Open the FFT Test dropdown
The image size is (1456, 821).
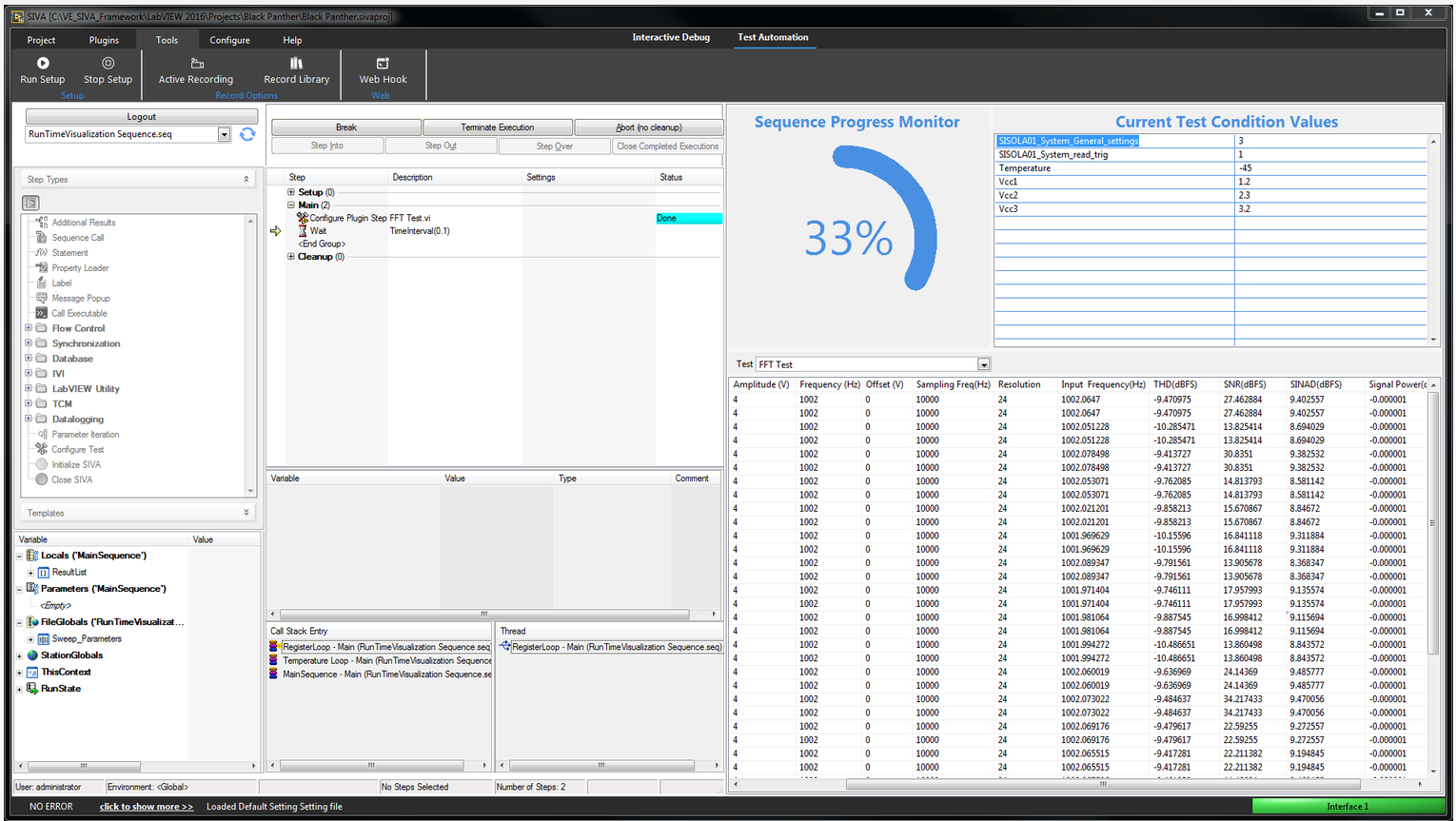pyautogui.click(x=983, y=364)
